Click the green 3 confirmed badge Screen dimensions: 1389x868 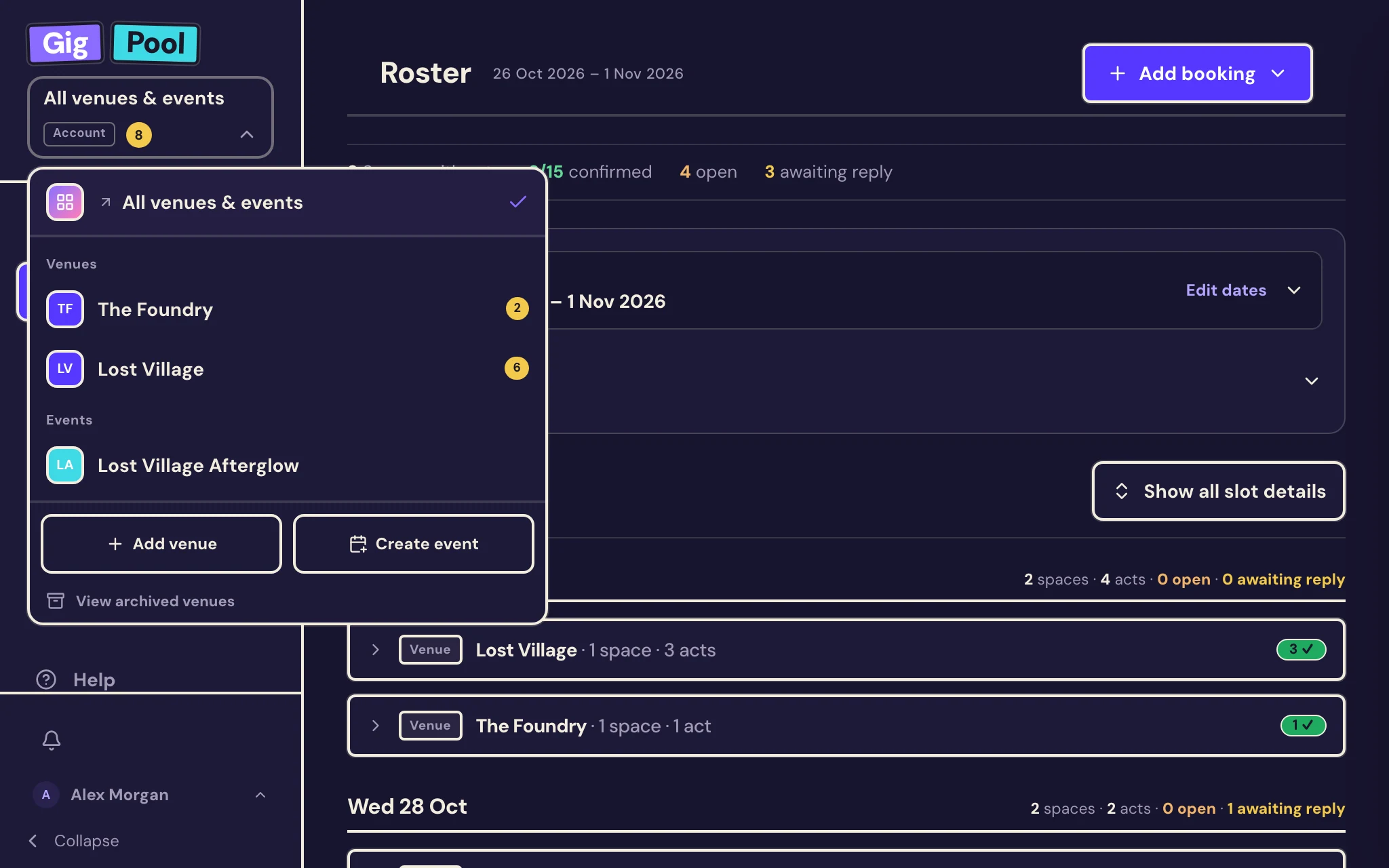click(x=1301, y=650)
